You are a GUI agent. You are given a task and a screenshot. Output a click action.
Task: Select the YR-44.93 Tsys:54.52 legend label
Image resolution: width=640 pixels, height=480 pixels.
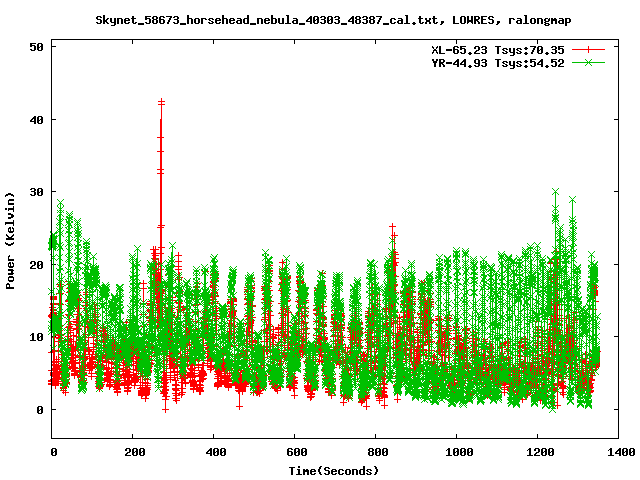coord(498,63)
